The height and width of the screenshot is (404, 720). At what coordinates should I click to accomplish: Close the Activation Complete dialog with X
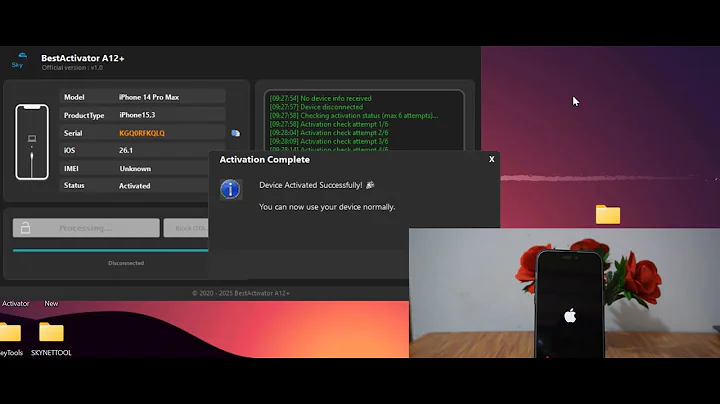click(x=491, y=159)
